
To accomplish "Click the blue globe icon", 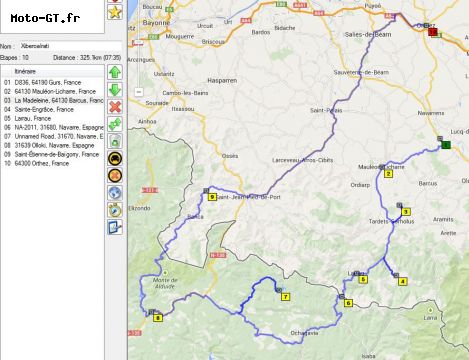I will pyautogui.click(x=115, y=193).
